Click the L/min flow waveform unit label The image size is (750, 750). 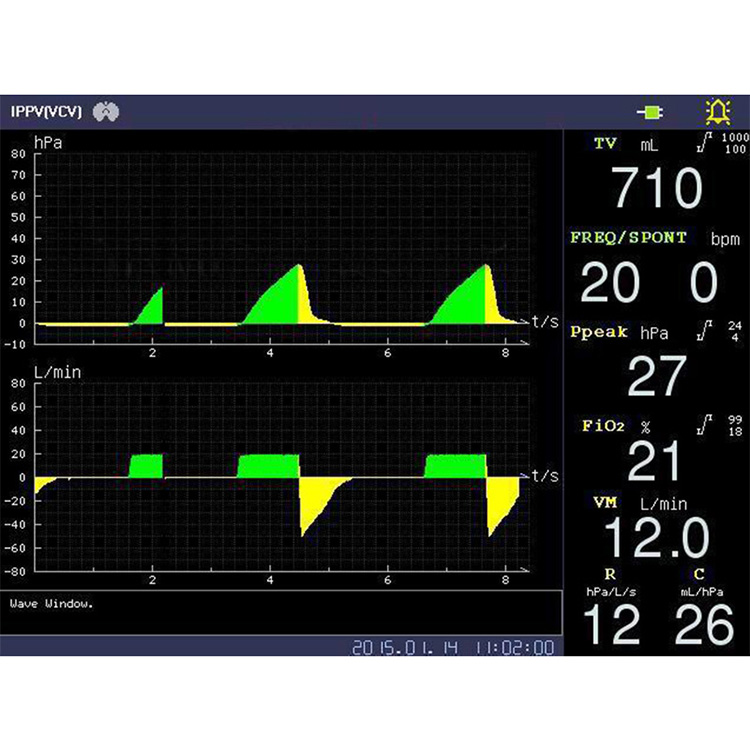click(54, 372)
